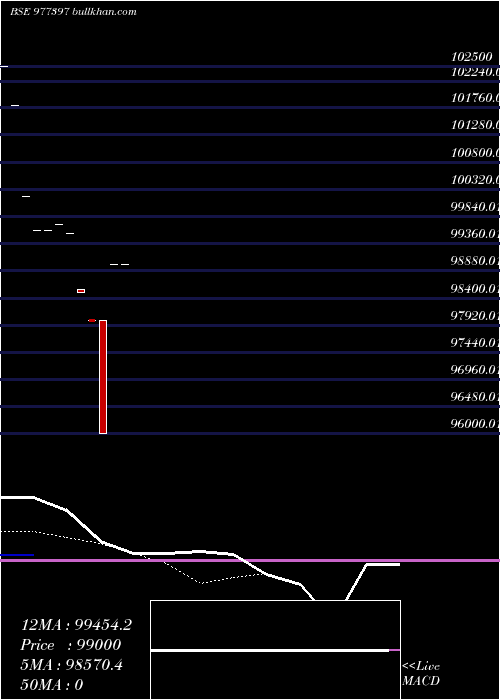Click the 98880 price axis label
Screen dimensions: 500x700
[x=475, y=261]
